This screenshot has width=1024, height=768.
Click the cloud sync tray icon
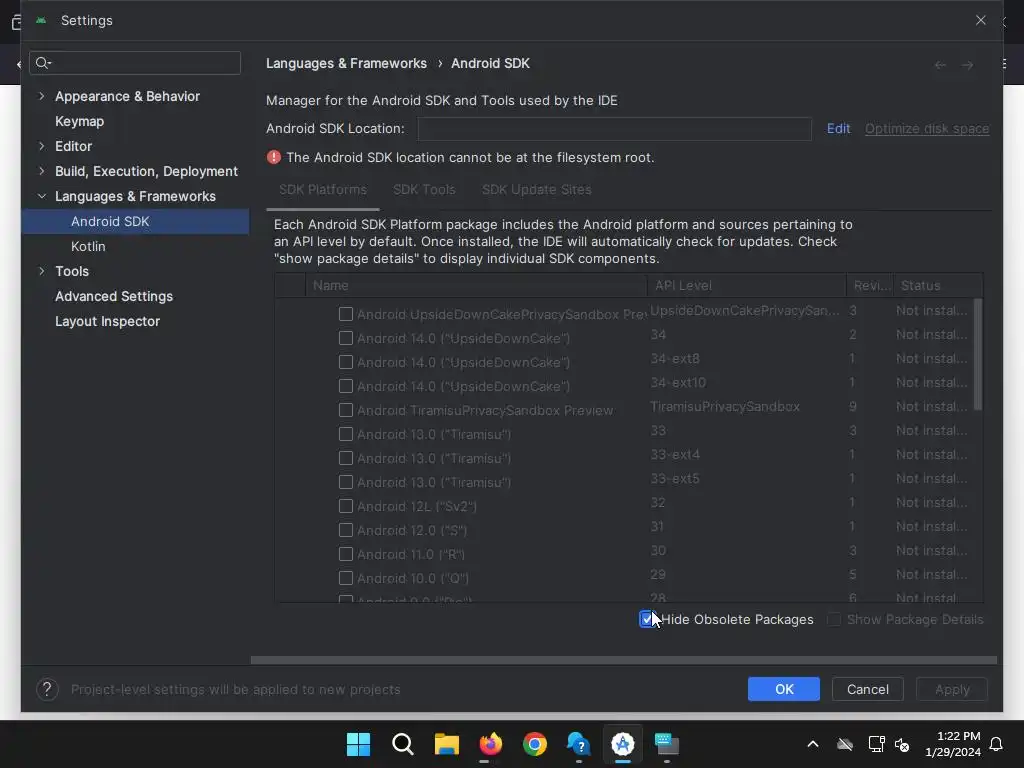coord(845,744)
